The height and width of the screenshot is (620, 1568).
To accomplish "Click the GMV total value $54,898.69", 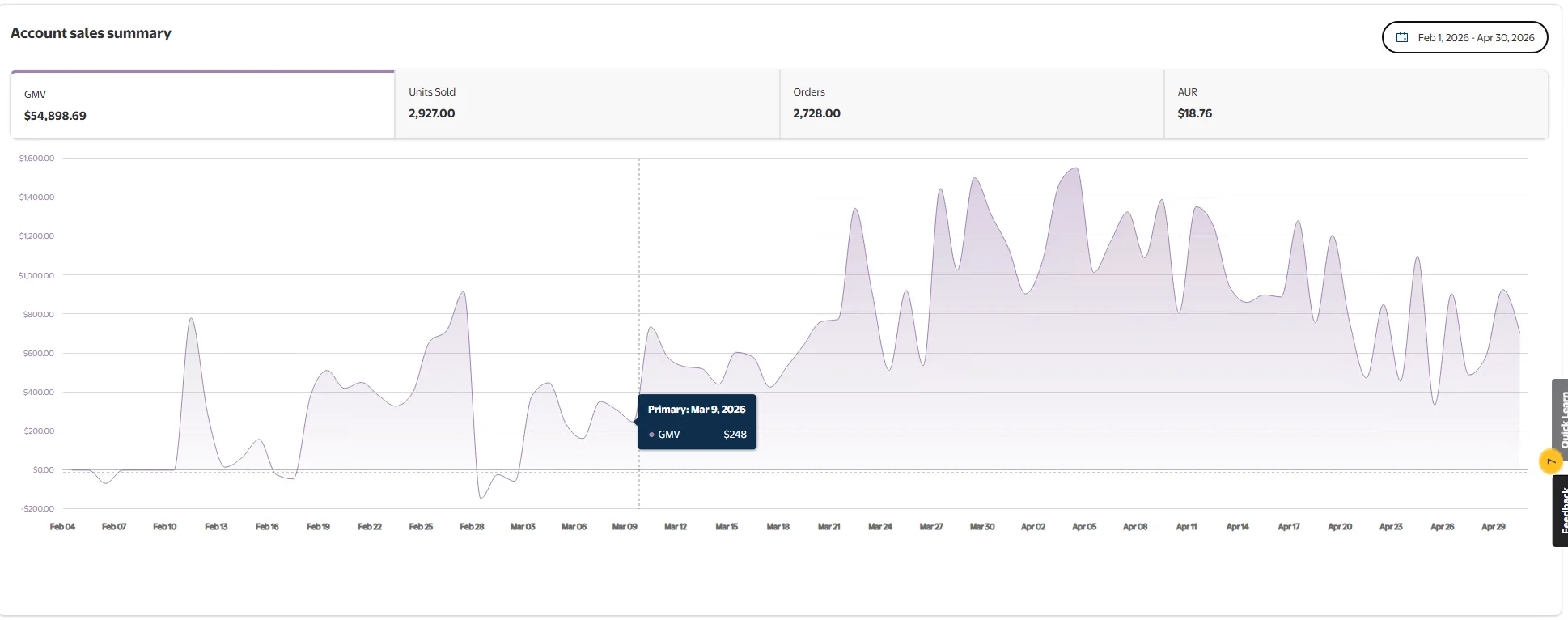I will point(55,116).
